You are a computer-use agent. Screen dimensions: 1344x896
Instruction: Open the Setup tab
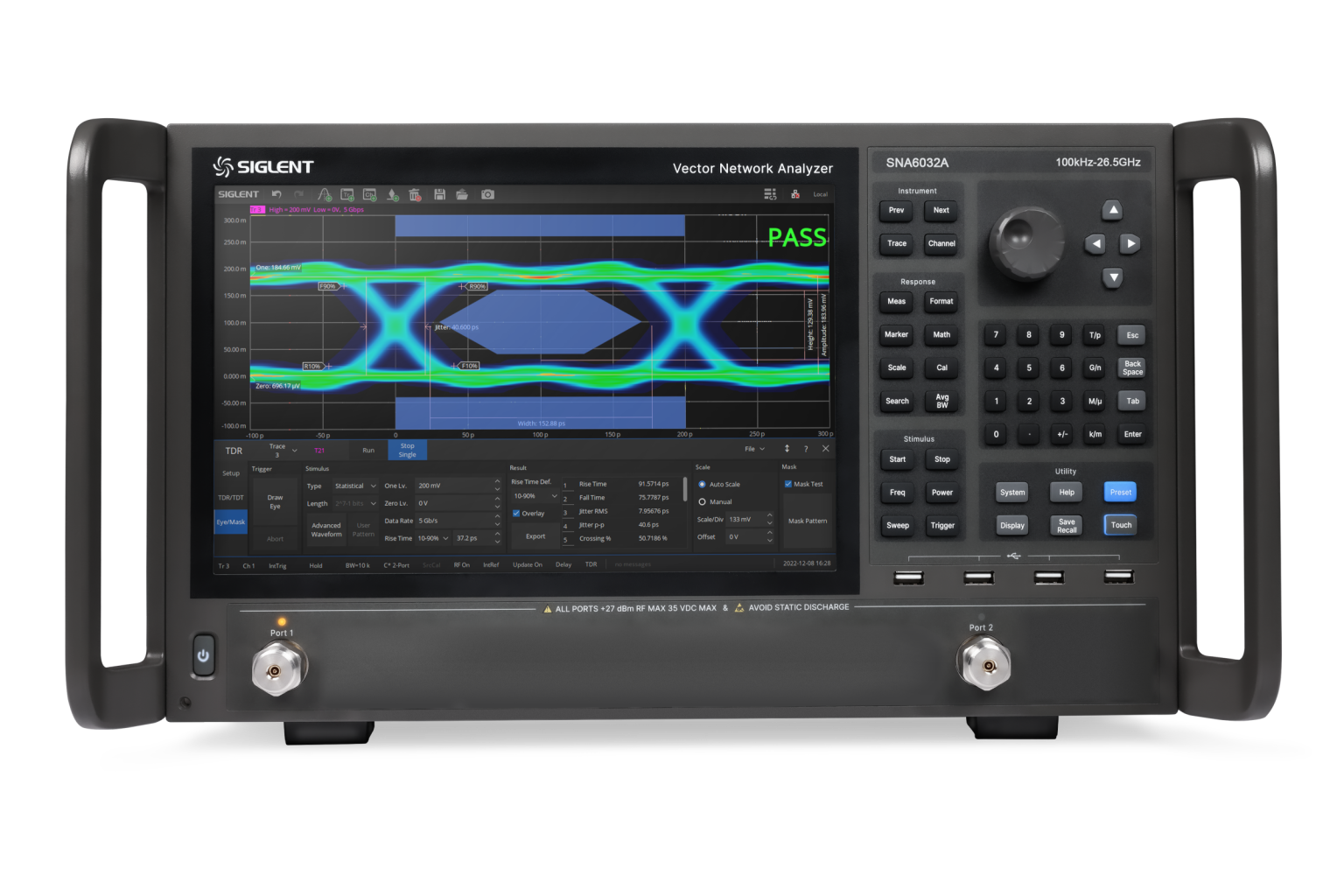[x=231, y=473]
